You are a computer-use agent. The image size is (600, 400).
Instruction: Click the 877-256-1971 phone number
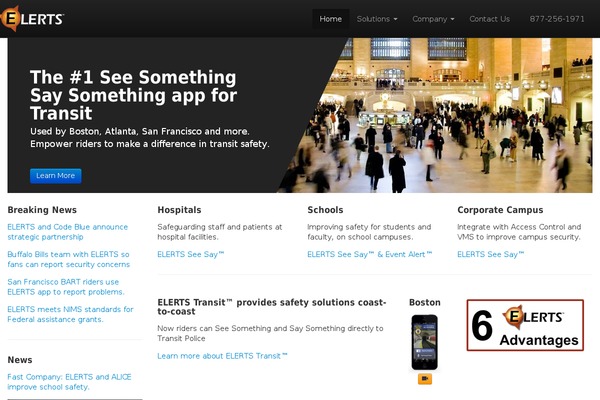(557, 19)
